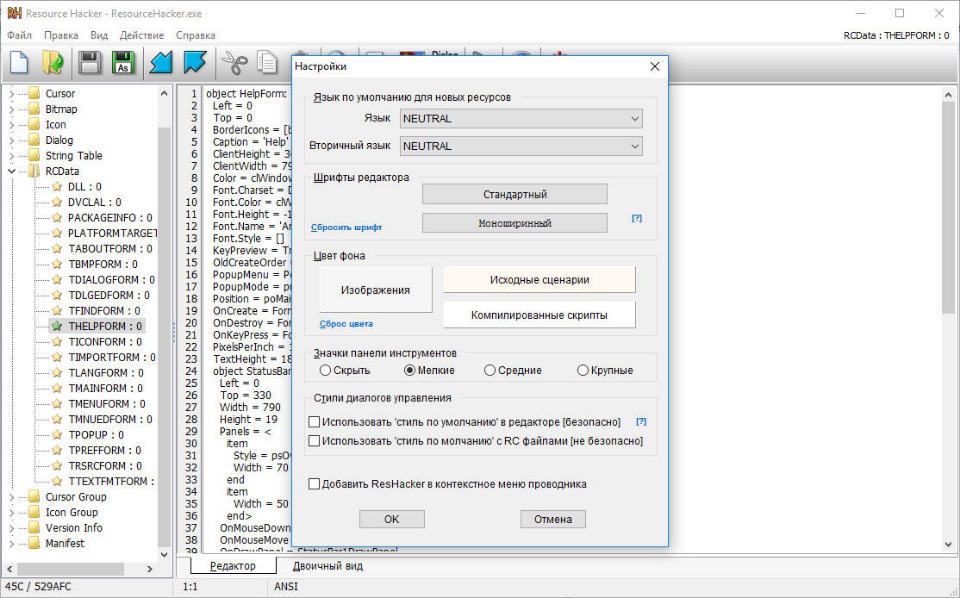Click the Save As floppy icon
The image size is (960, 598).
point(123,62)
